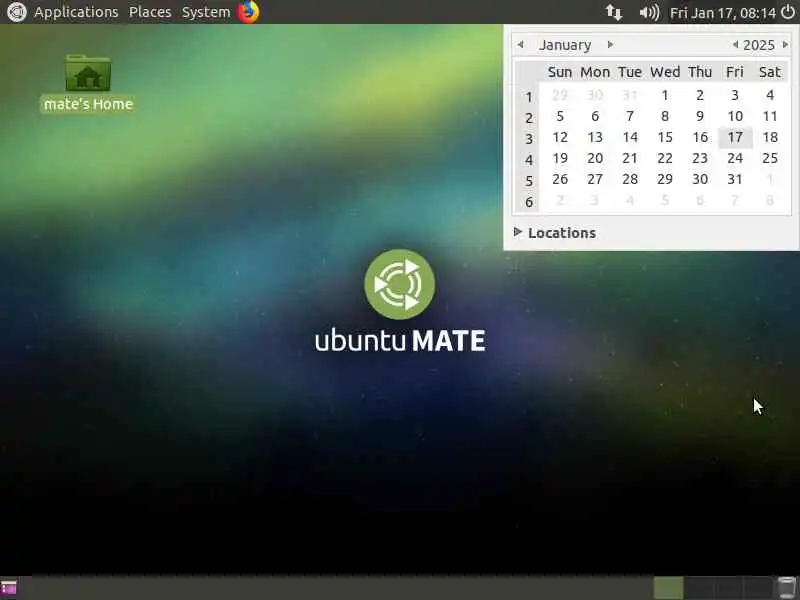Click the Wed column header
This screenshot has width=800, height=600.
(665, 72)
